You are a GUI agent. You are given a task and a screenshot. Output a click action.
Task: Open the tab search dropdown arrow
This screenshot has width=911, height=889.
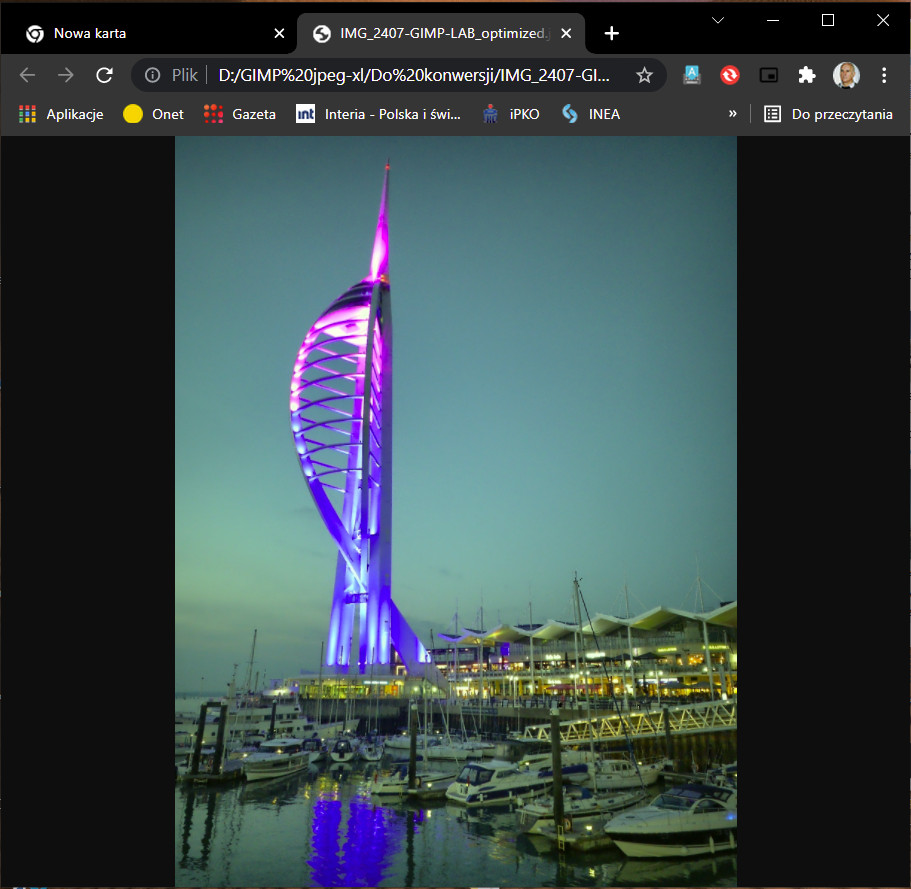pos(718,20)
